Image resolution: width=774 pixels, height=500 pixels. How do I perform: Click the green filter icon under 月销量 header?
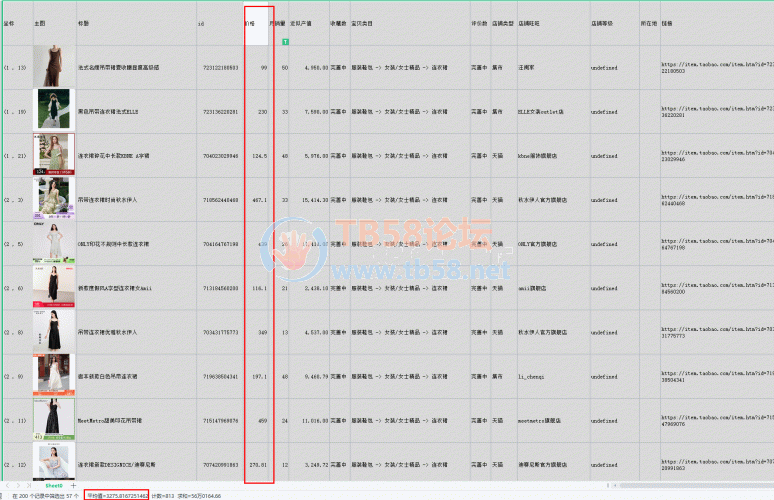pos(286,42)
